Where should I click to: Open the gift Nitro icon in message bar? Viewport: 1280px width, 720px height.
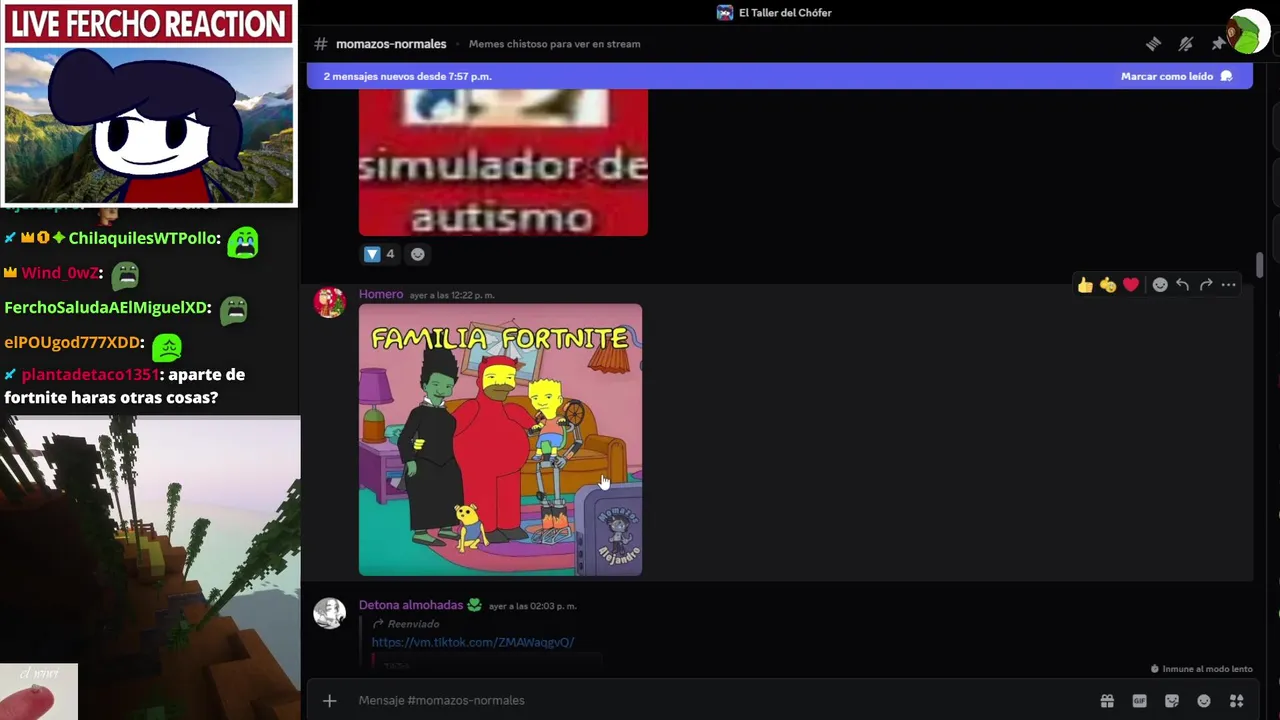(x=1107, y=701)
